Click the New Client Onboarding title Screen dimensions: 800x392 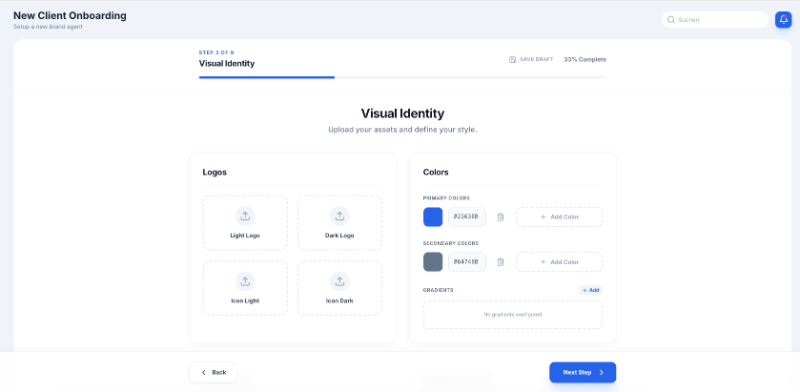70,16
